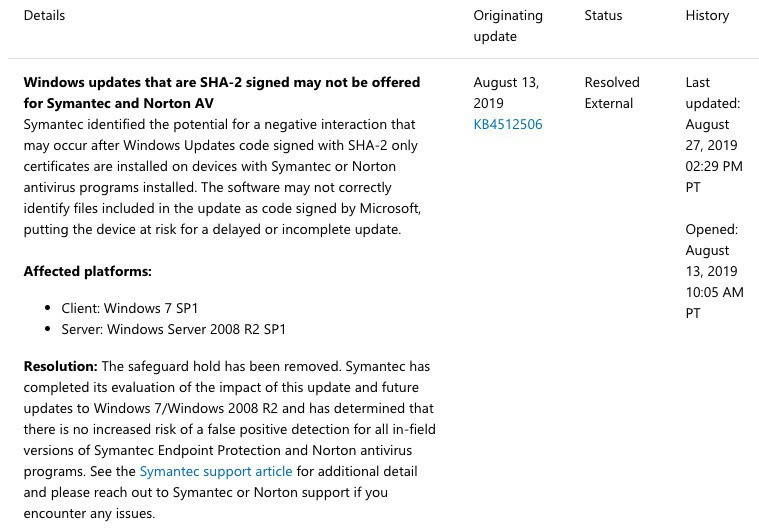Screen dimensions: 759x531
Task: Click the Last updated label in History
Action: pyautogui.click(x=712, y=92)
